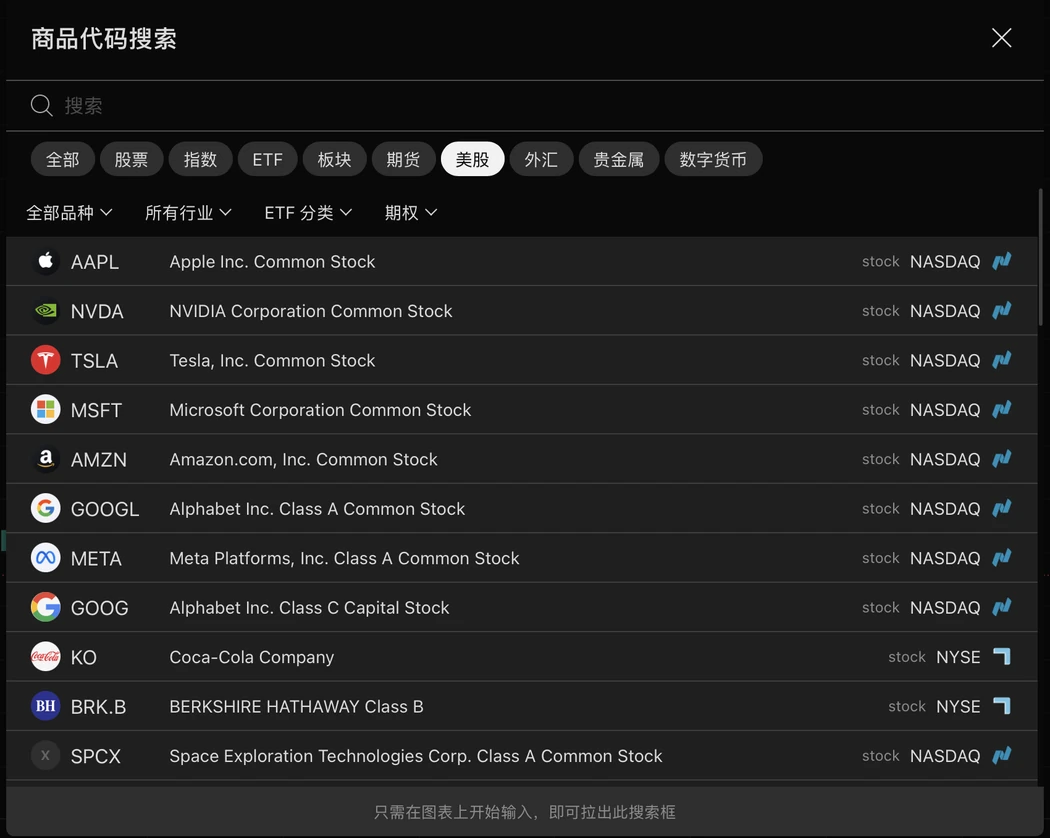Click the MSFT ticker symbol

tap(96, 410)
